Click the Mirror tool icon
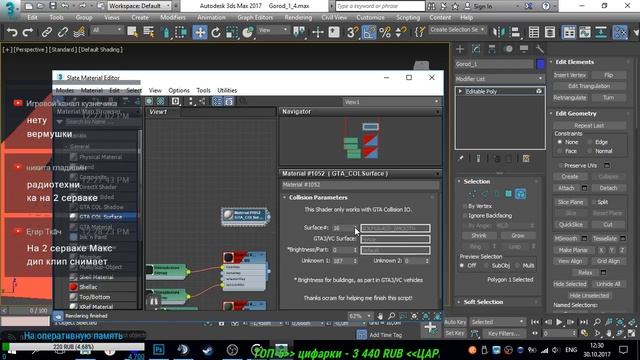The image size is (640, 360). [x=498, y=32]
